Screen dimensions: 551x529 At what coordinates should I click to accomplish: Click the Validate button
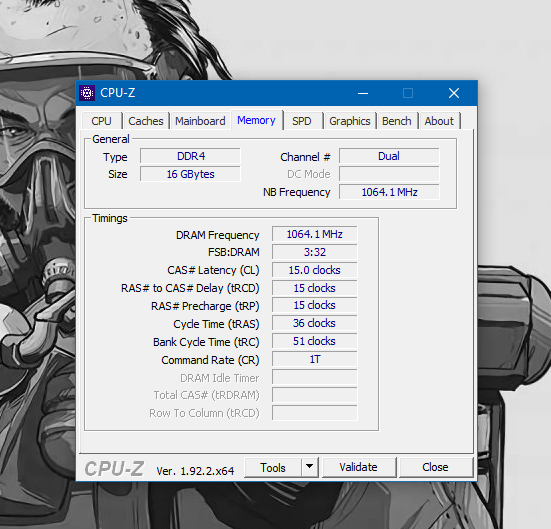tap(359, 467)
